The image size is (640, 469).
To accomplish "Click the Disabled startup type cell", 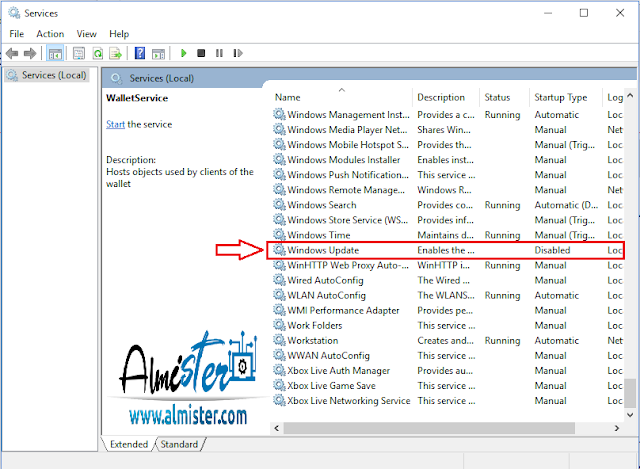I will 552,250.
